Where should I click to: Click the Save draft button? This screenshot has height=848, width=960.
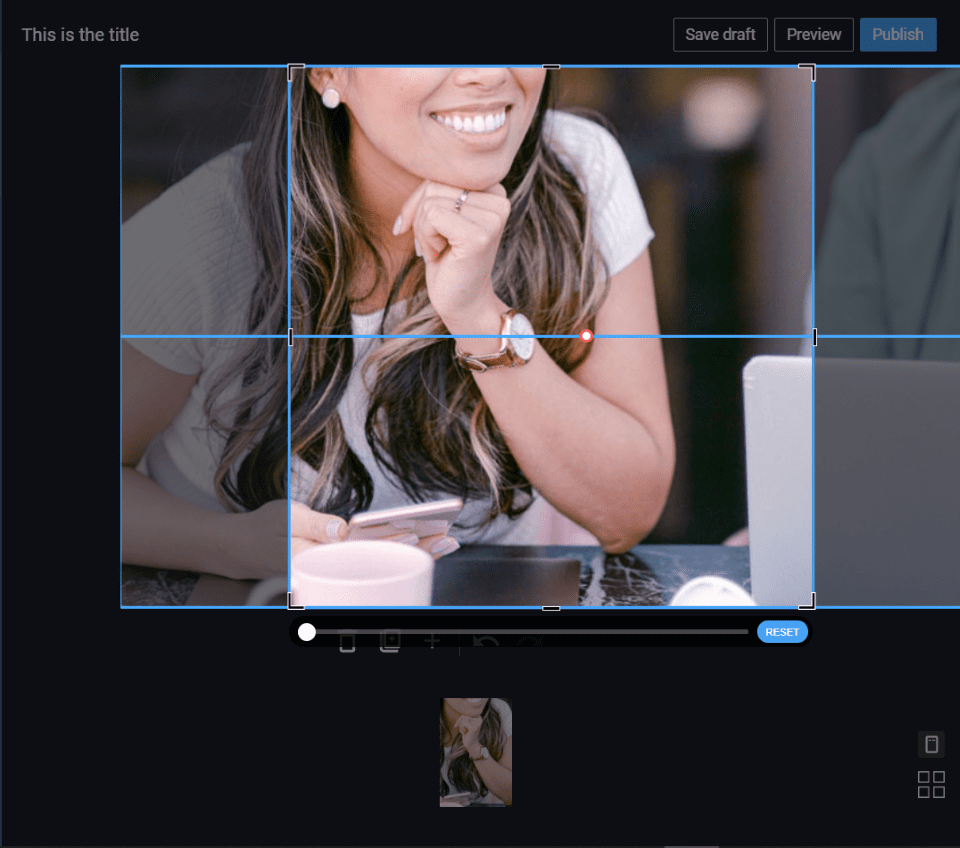point(720,34)
